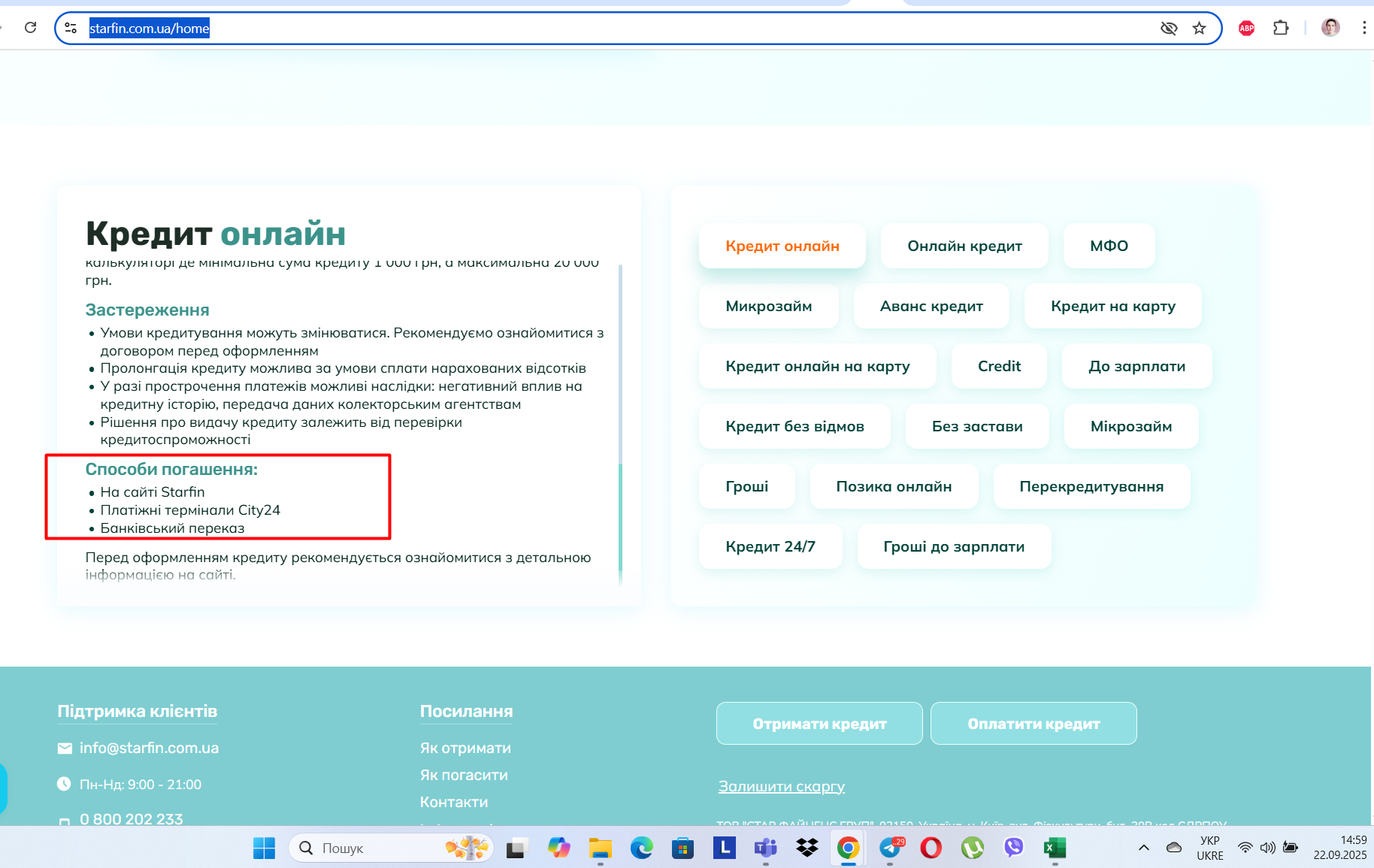The width and height of the screenshot is (1374, 868).
Task: Open the blue L app in the taskbar
Action: point(724,848)
